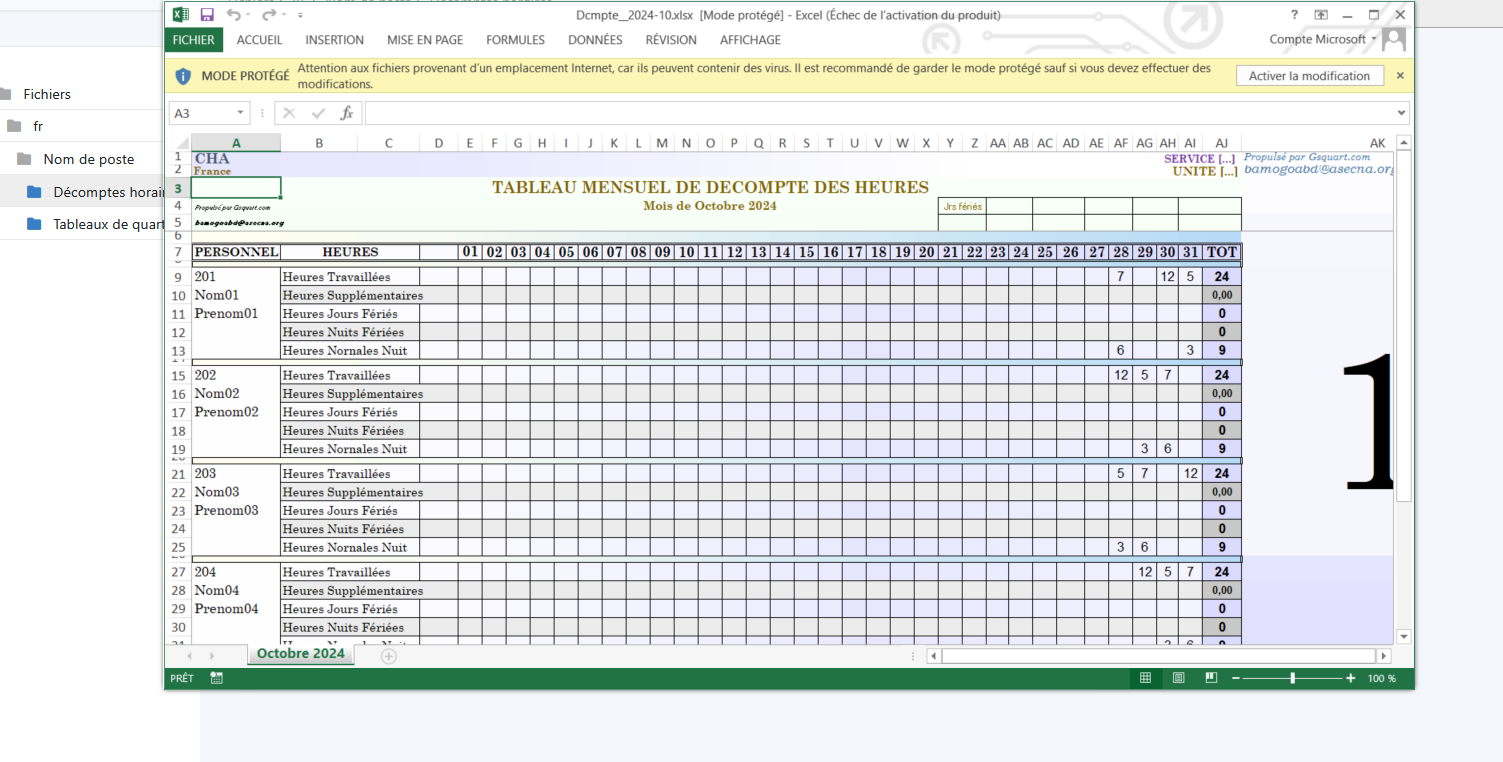Click the confirm entry checkmark in formula bar

[x=318, y=113]
